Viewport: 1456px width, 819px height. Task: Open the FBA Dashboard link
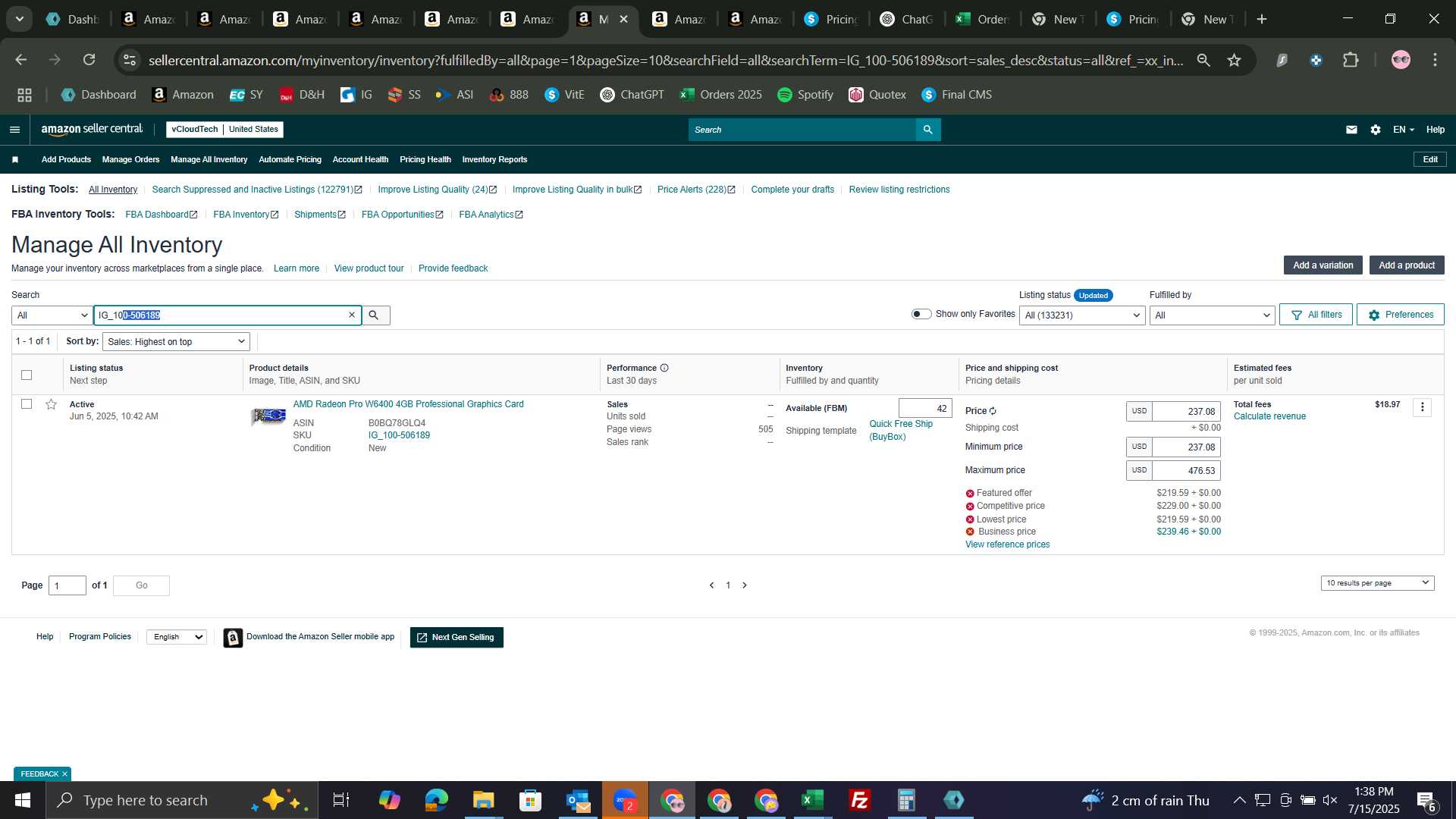tap(161, 215)
